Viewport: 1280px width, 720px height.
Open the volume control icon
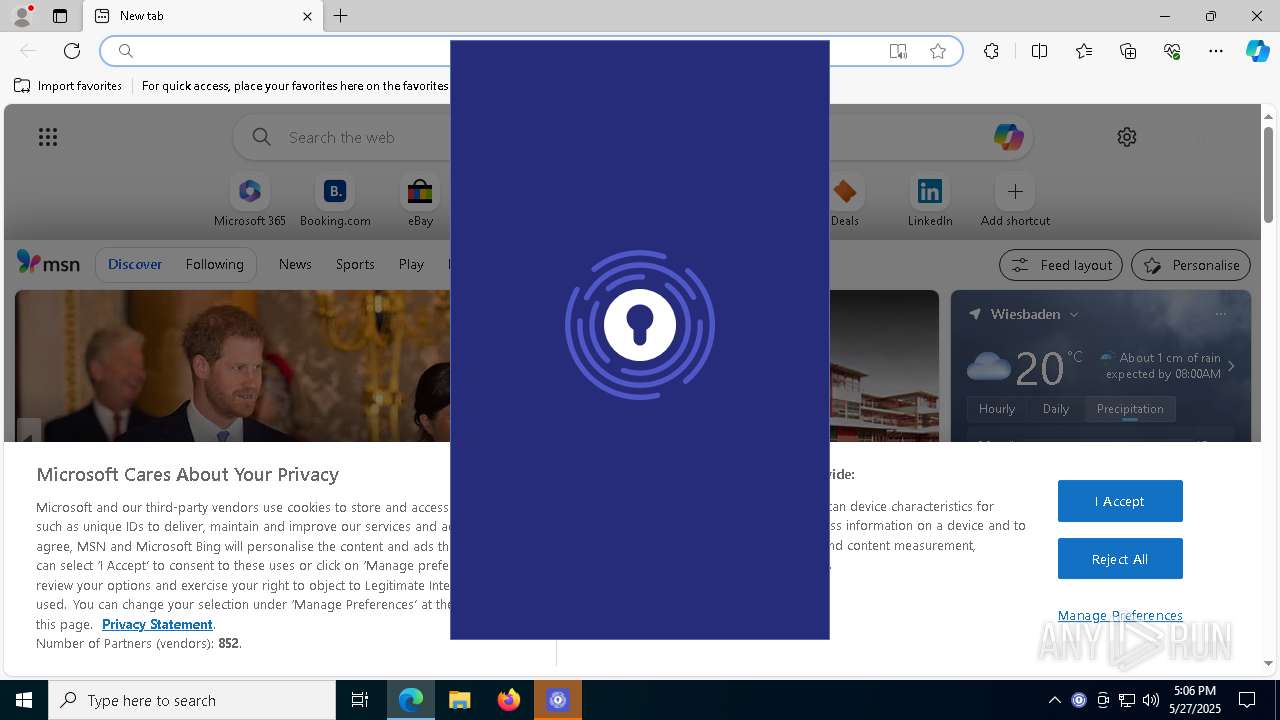coord(1150,700)
